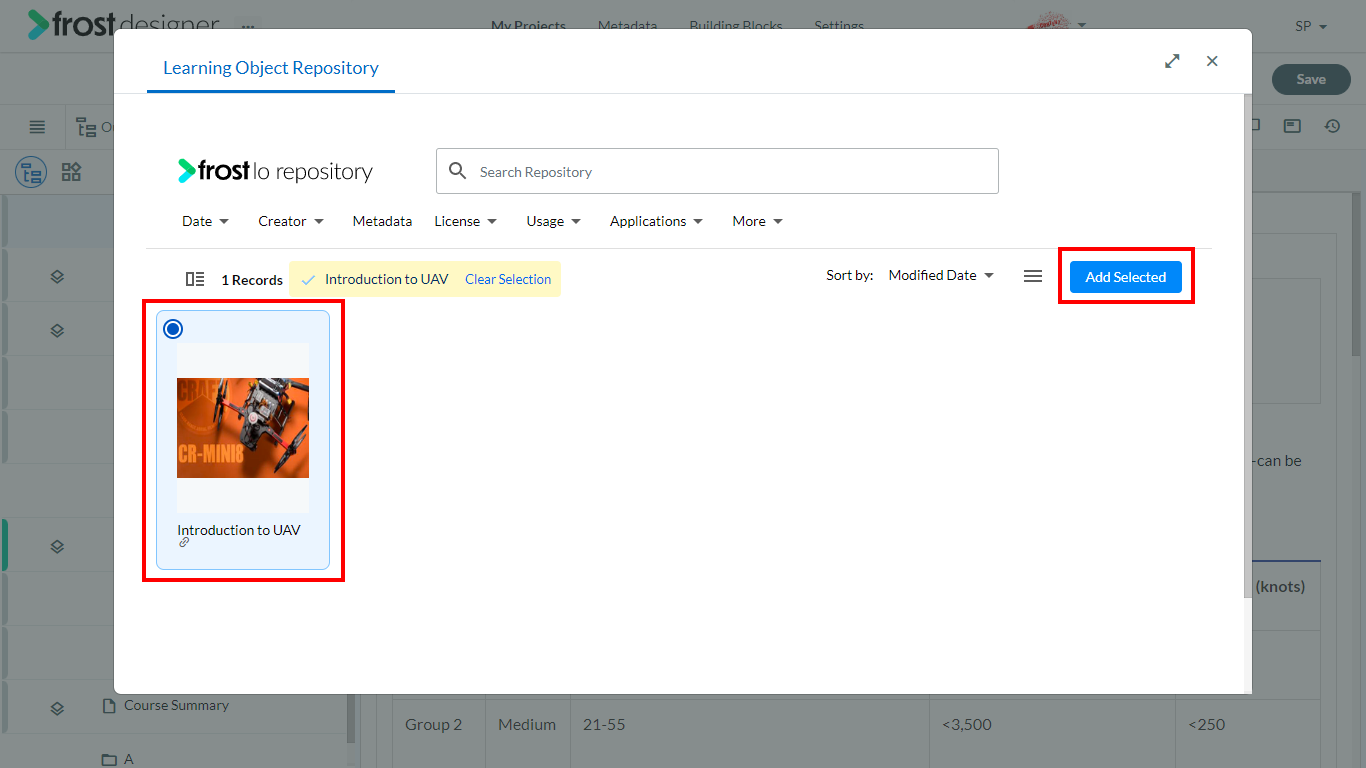Toggle the sidebar hamburger menu icon
The height and width of the screenshot is (768, 1366).
[37, 127]
